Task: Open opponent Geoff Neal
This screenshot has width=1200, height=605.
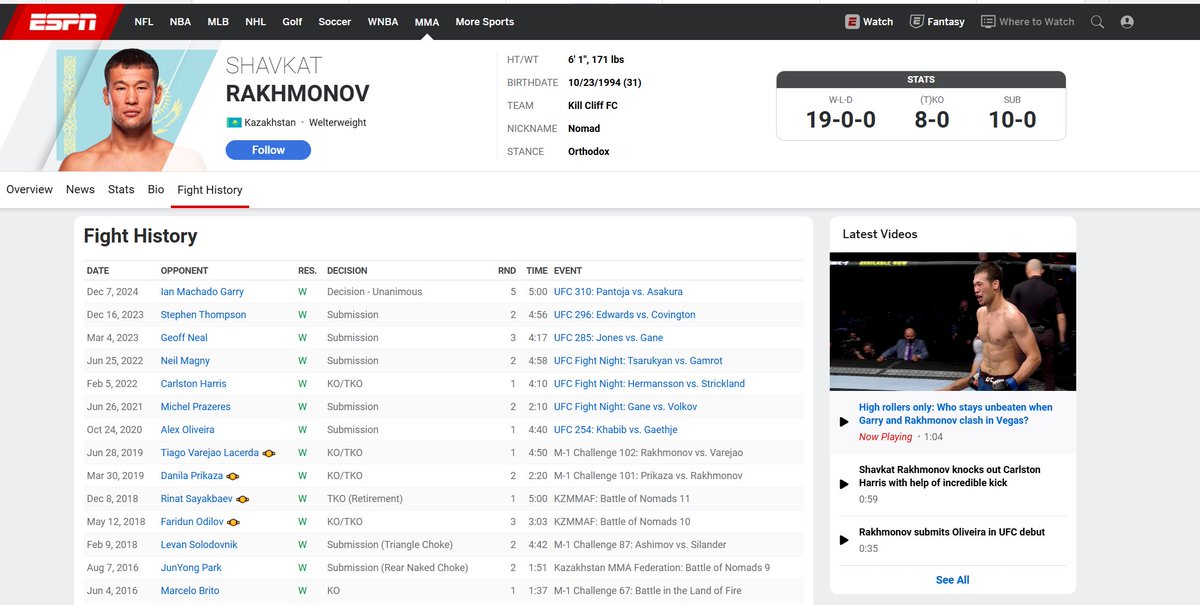Action: pos(184,338)
